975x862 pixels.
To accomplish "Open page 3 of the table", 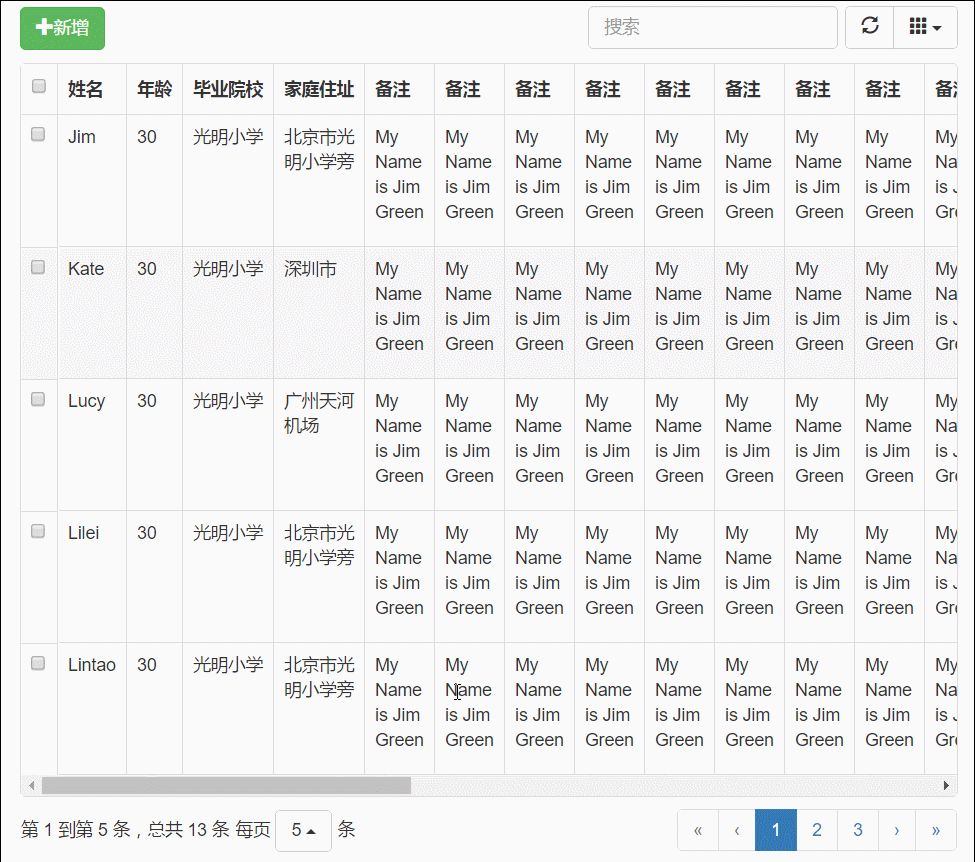I will [x=857, y=830].
